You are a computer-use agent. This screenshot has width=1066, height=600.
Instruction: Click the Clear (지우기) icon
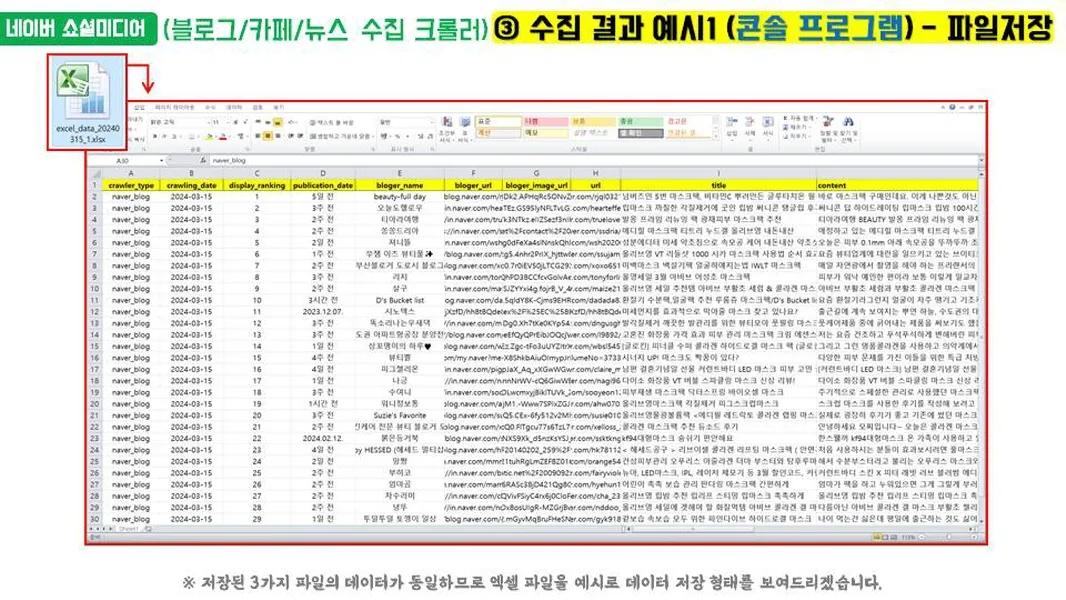785,136
